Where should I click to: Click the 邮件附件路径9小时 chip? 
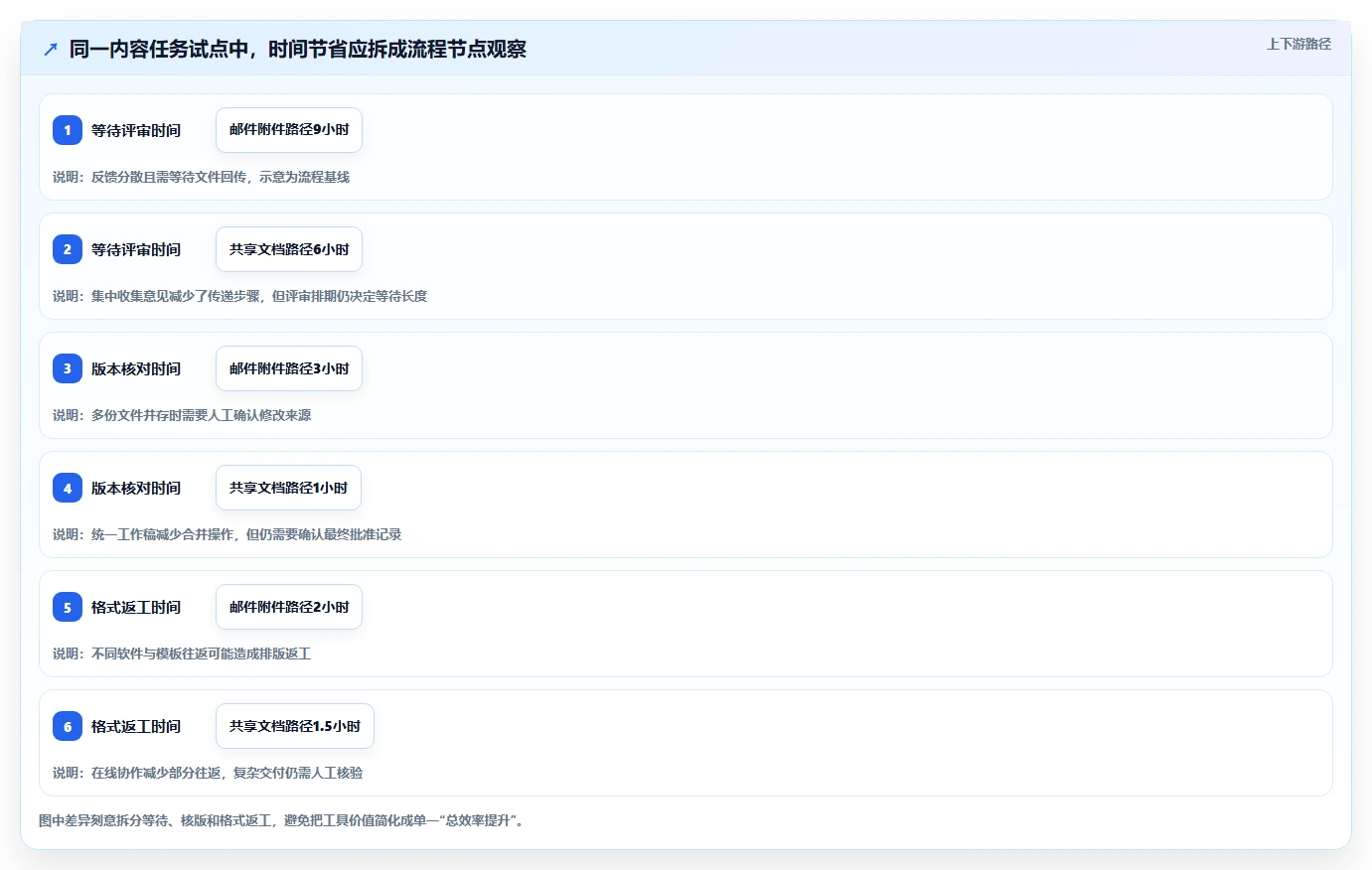(x=289, y=130)
